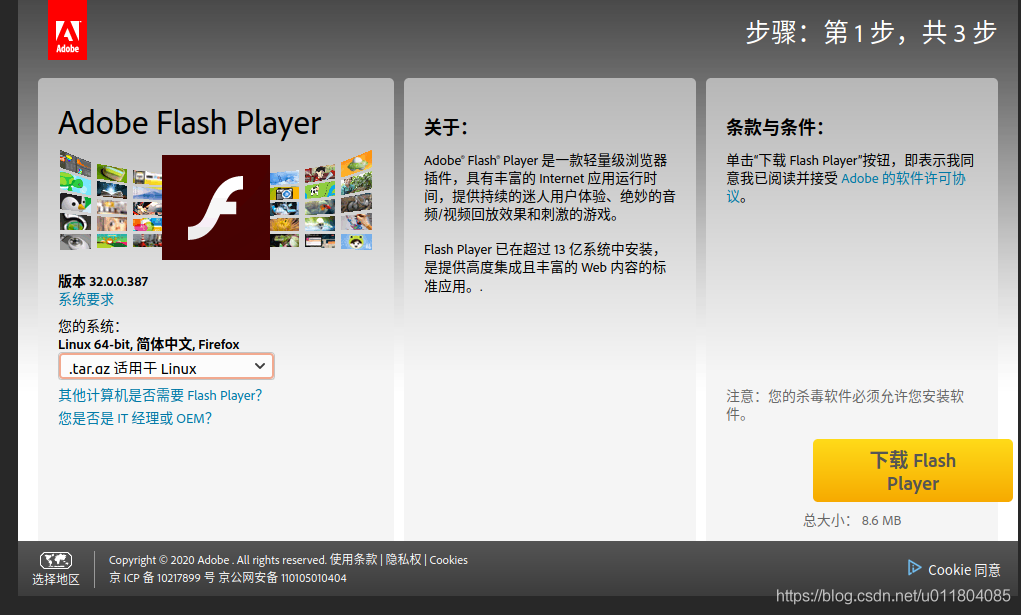Click the 条款与条件： heading
The image size is (1021, 615).
[x=775, y=127]
